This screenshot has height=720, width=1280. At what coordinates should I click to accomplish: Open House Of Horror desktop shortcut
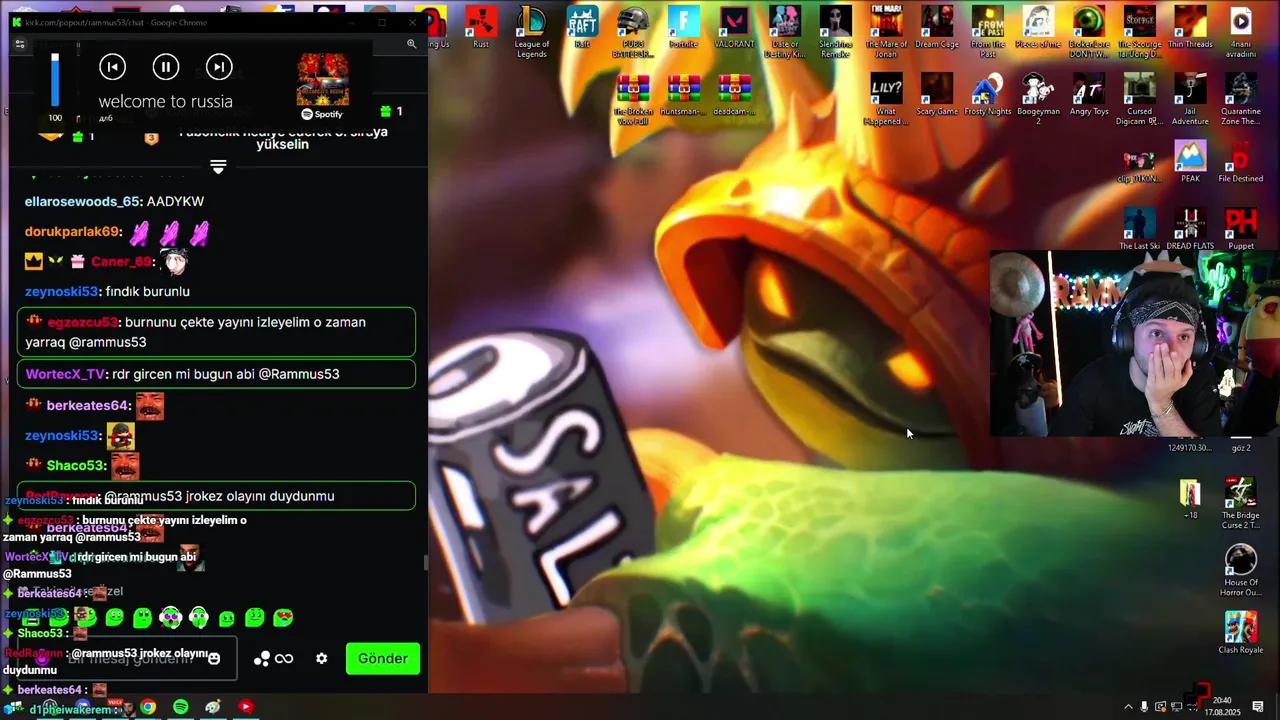[1241, 570]
